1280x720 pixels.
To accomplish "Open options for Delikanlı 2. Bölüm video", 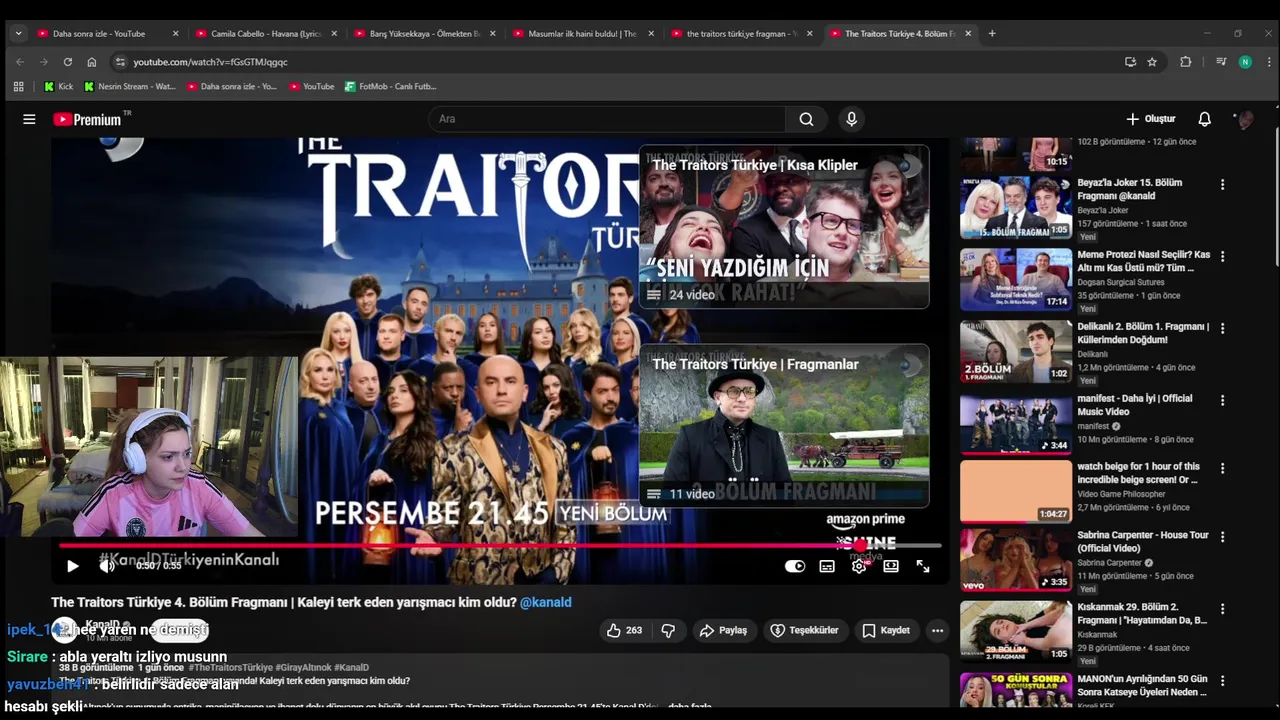I will click(1222, 328).
